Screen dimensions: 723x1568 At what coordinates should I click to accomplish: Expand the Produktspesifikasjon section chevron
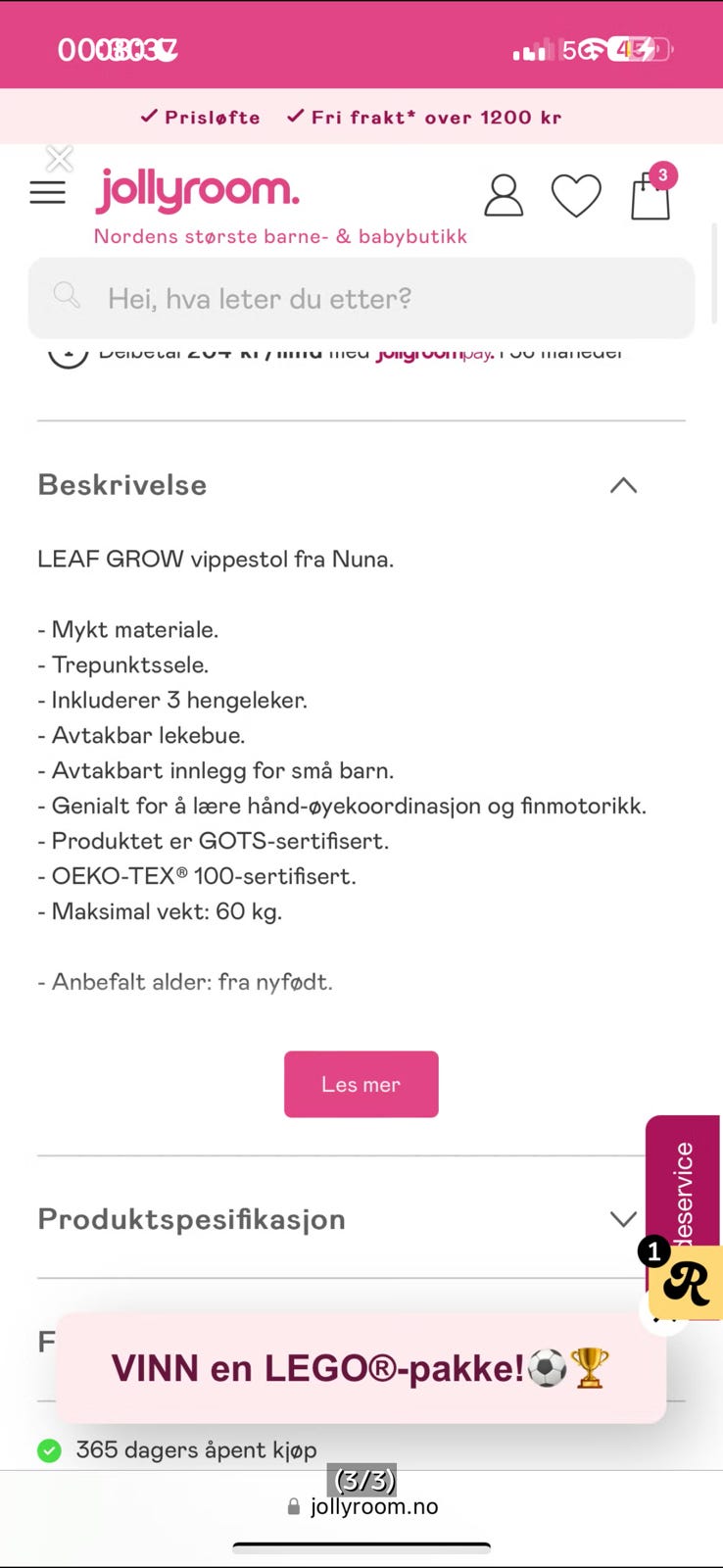(623, 1219)
